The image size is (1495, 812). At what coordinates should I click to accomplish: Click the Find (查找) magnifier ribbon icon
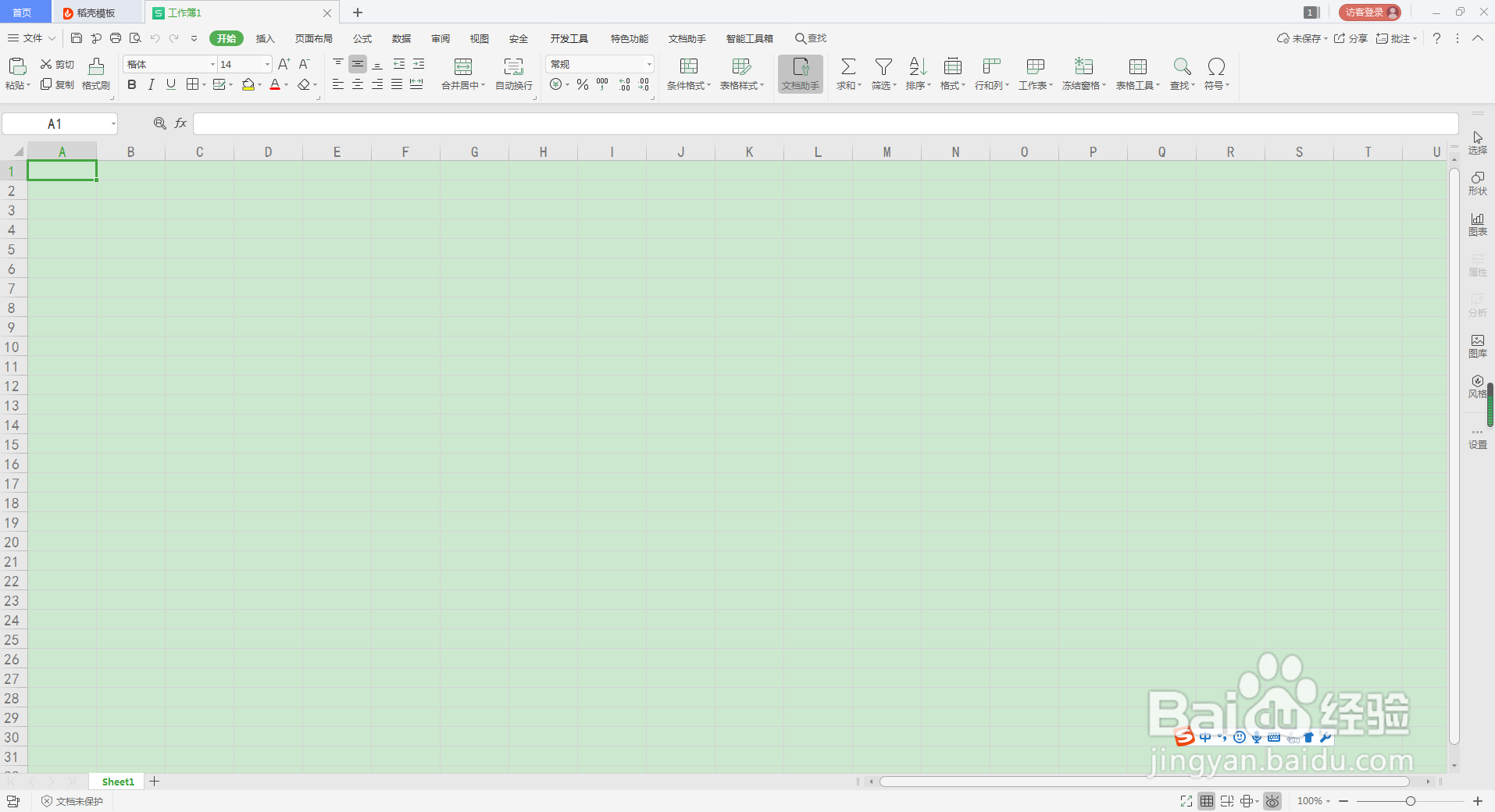coord(1182,66)
